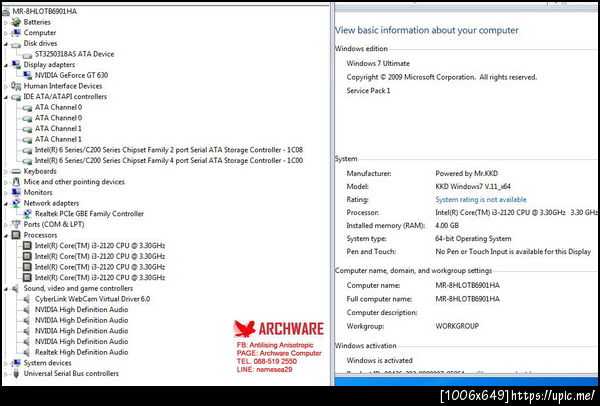Expand the Batteries node arrow
This screenshot has height=406, width=600.
(x=6, y=23)
